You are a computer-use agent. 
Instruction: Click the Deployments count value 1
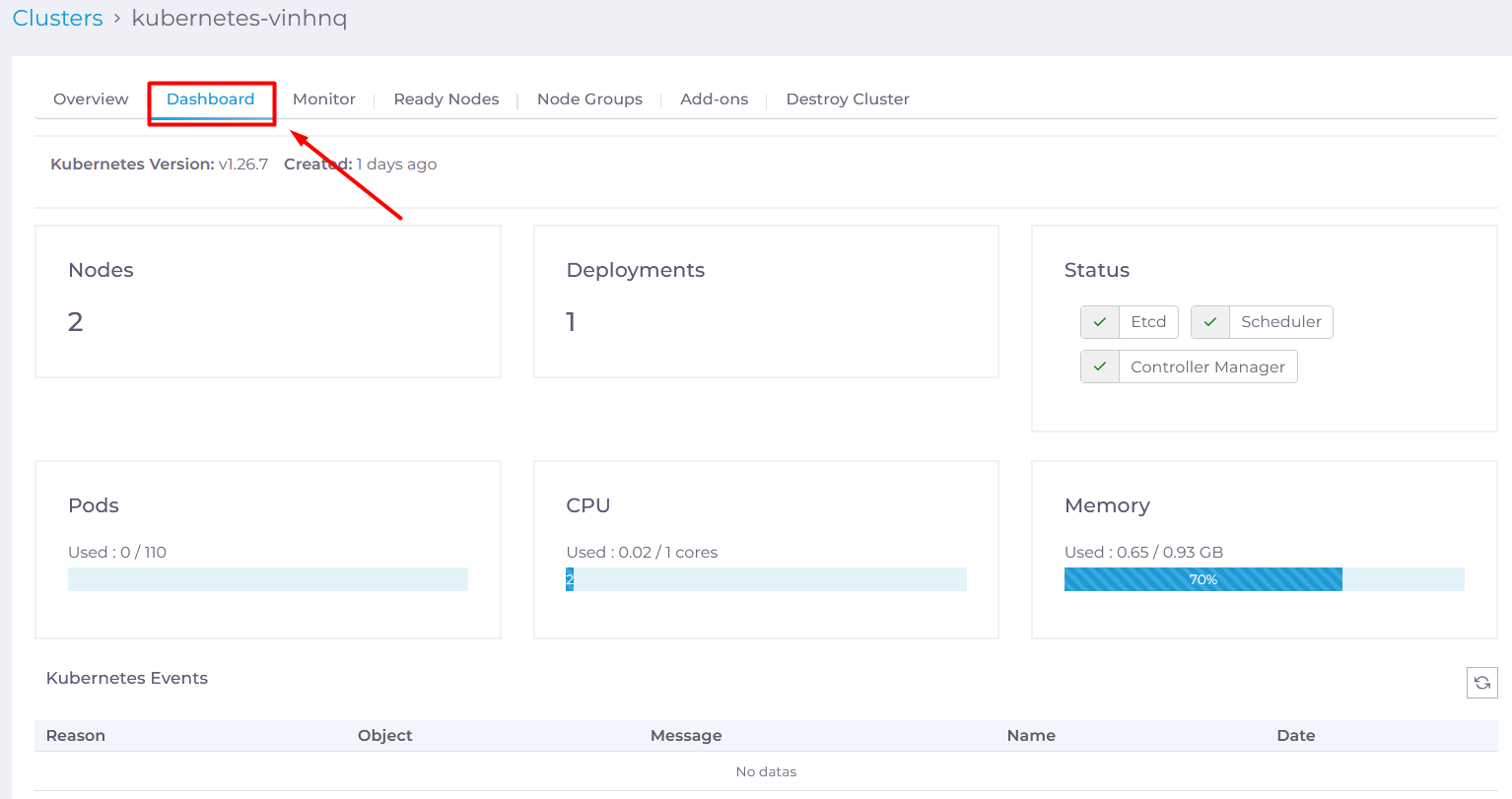571,321
